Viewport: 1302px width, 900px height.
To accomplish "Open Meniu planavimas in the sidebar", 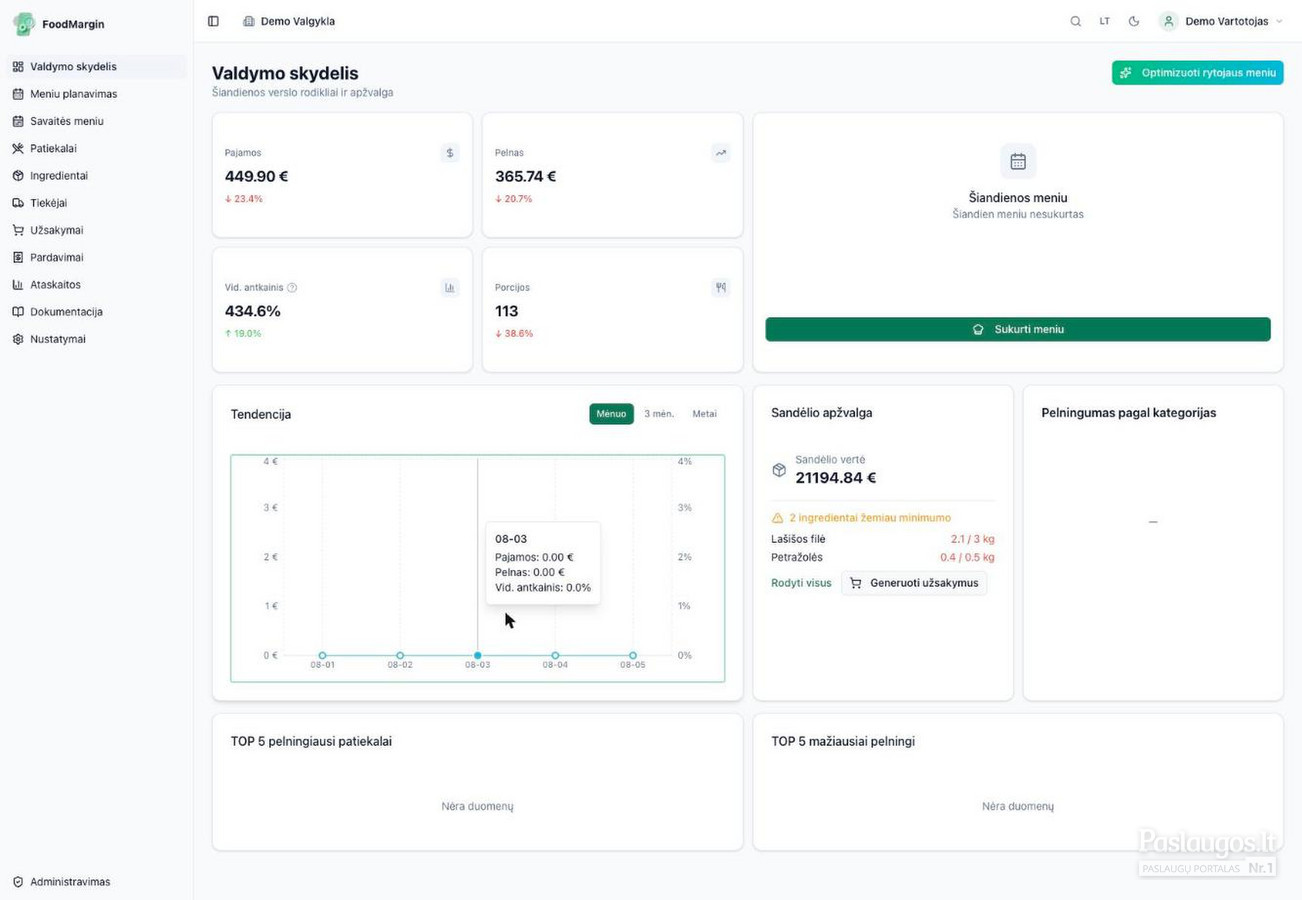I will (x=97, y=94).
